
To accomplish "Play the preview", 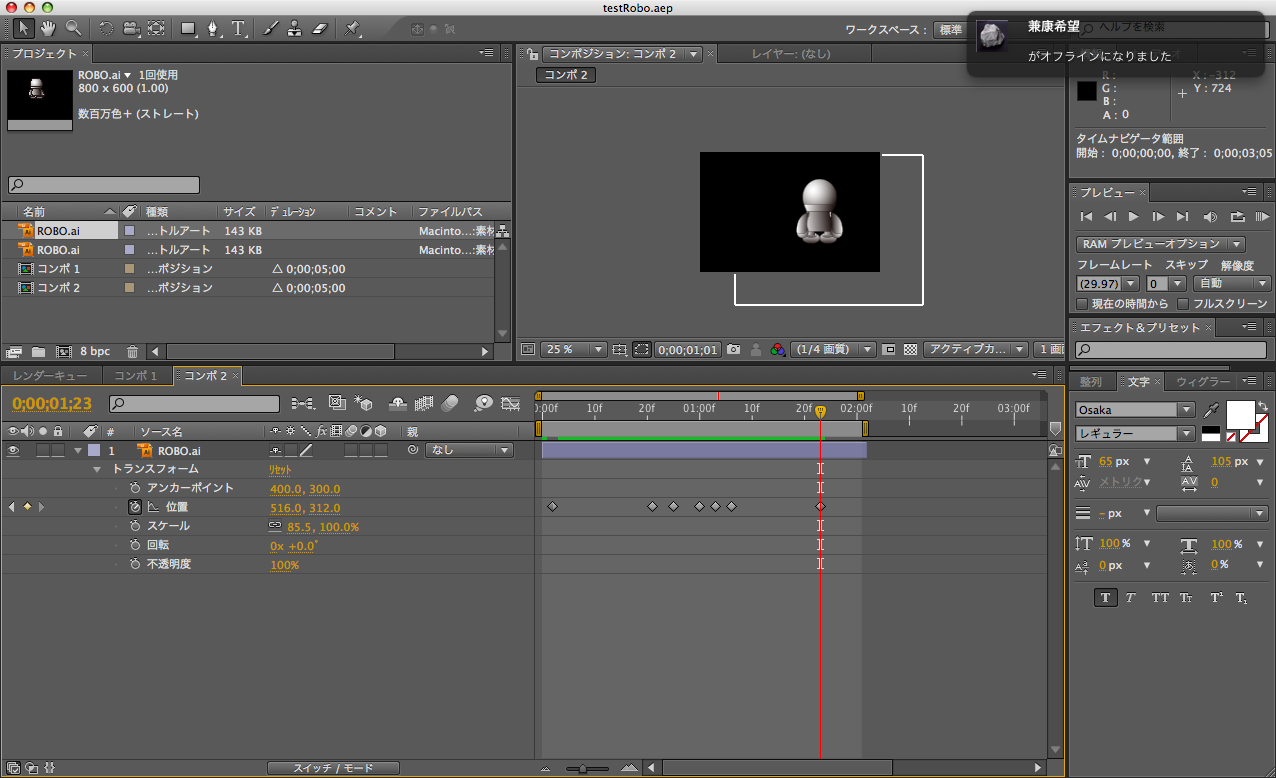I will point(1133,217).
